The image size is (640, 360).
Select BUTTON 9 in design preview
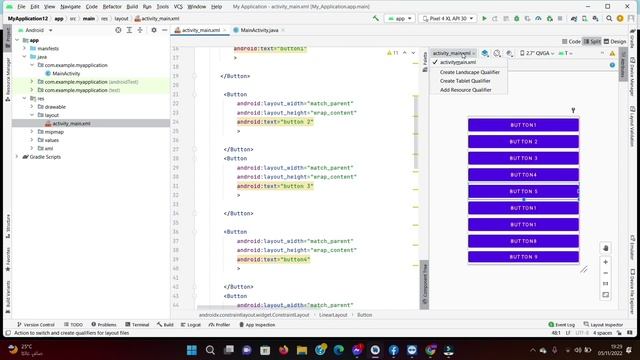coord(523,257)
